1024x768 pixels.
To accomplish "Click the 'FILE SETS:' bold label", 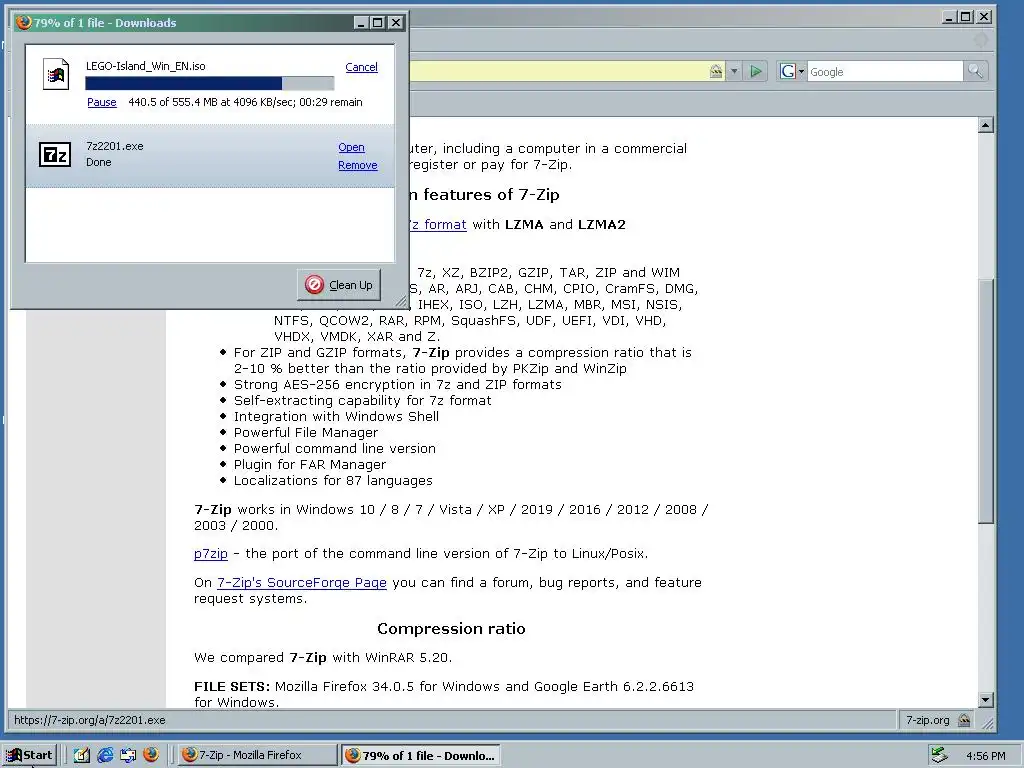I will [x=232, y=686].
